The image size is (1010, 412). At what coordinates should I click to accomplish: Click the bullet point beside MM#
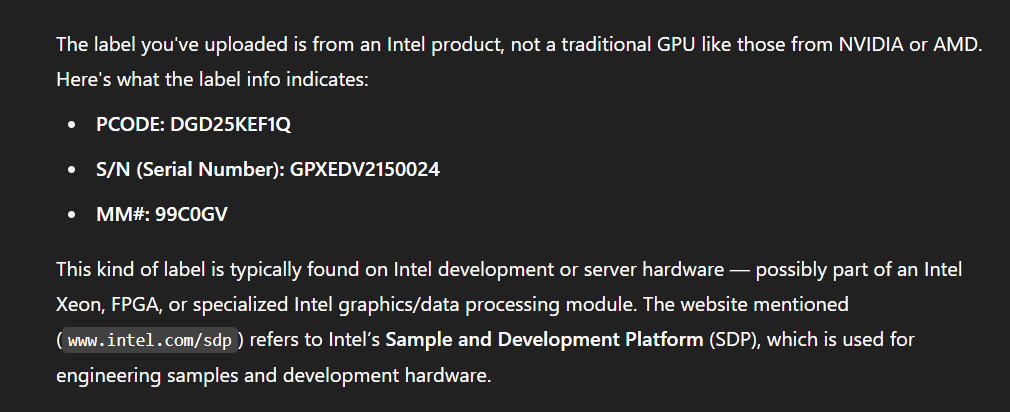(71, 214)
